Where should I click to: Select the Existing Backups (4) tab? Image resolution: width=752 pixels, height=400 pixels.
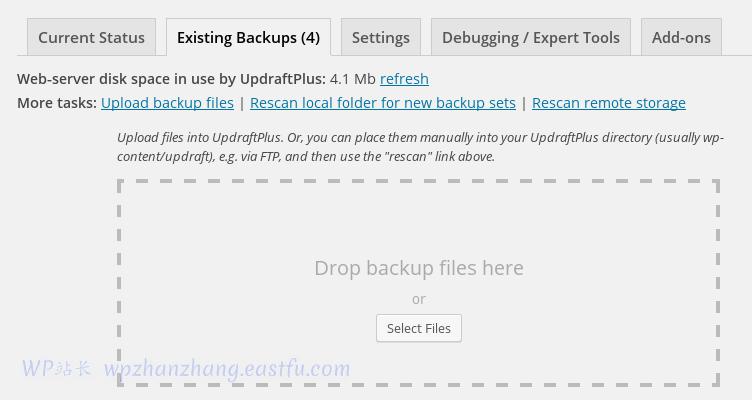point(248,38)
